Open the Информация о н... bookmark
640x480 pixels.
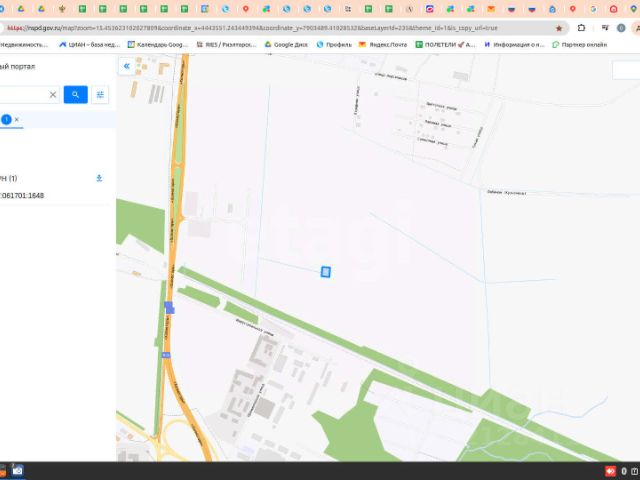pos(514,44)
